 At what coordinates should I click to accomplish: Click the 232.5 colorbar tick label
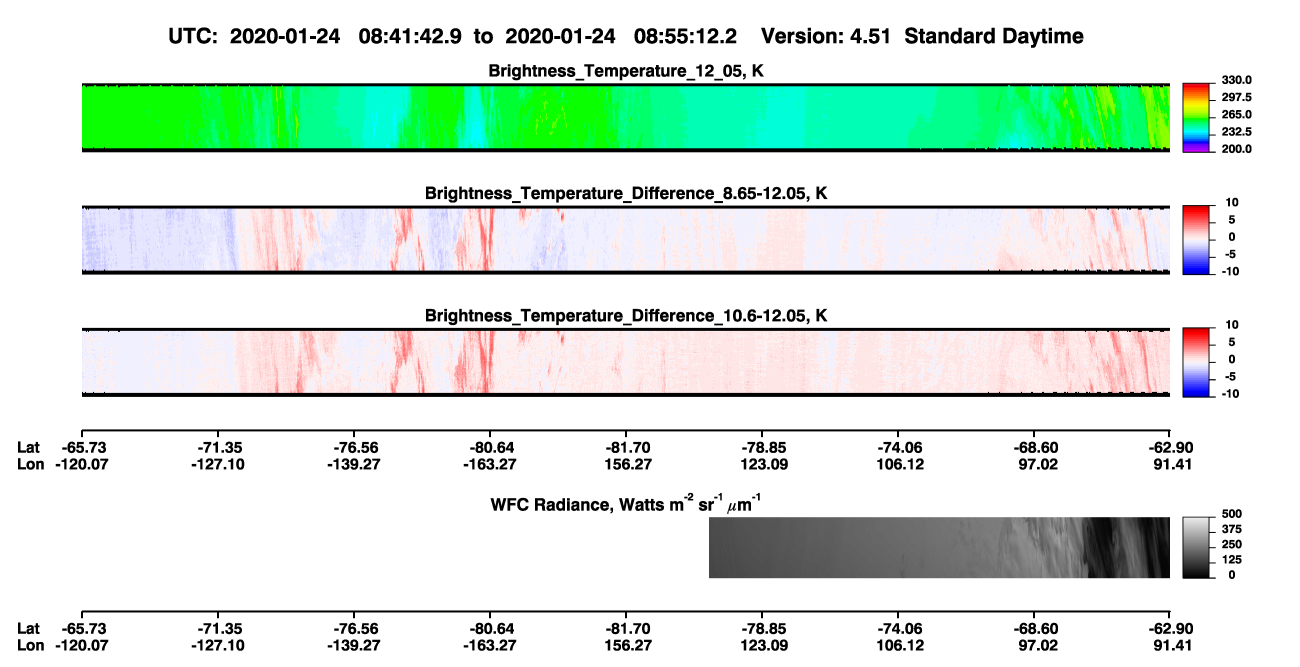[1237, 131]
